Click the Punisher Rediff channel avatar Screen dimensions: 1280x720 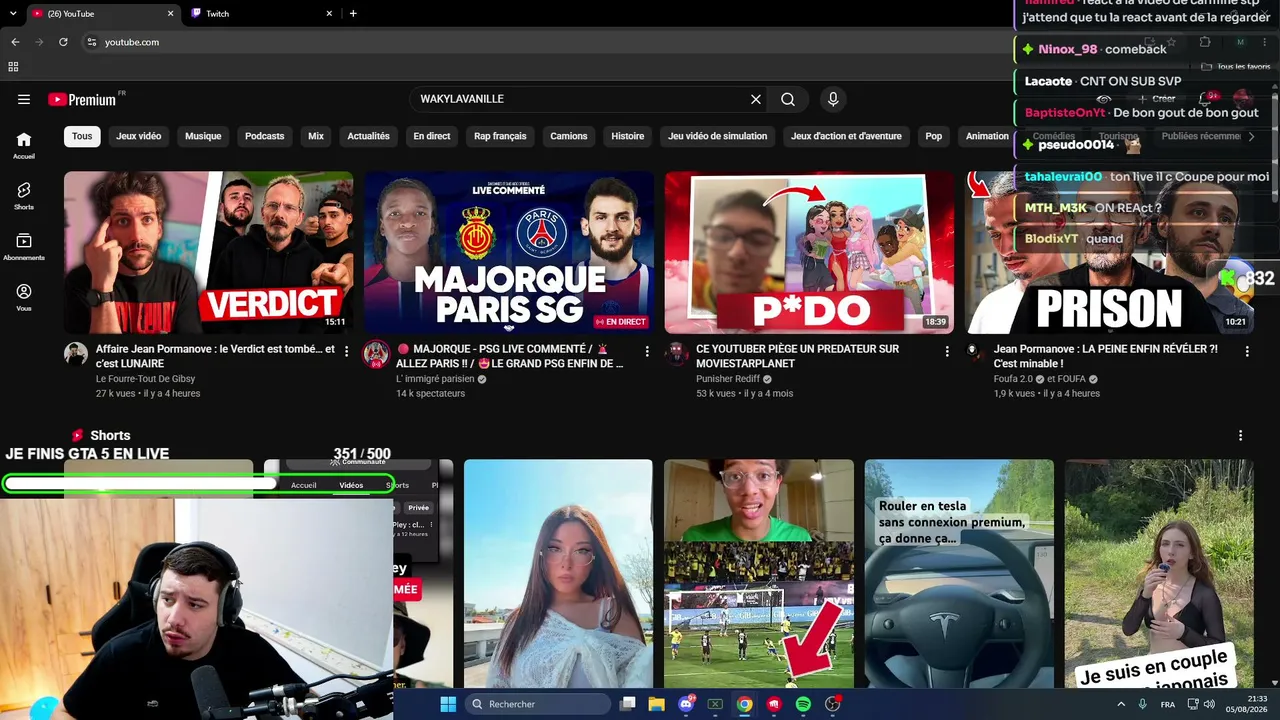click(677, 353)
